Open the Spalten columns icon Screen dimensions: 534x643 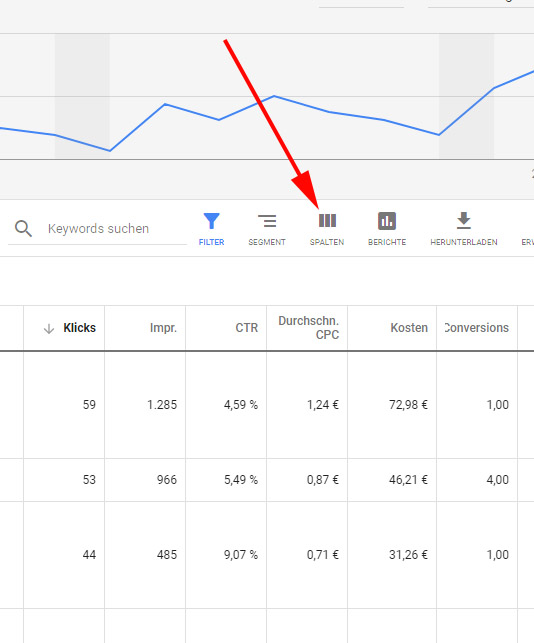click(x=327, y=221)
